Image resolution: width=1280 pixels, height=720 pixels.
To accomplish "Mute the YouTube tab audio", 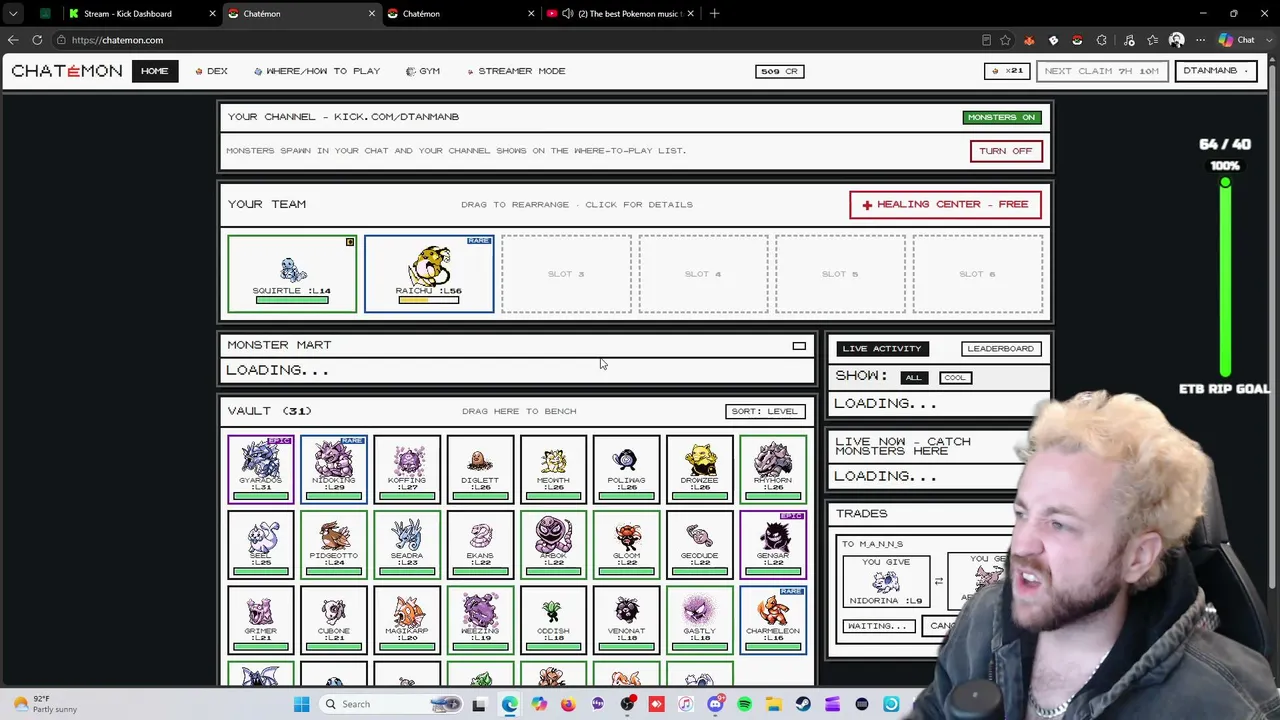I will point(568,14).
